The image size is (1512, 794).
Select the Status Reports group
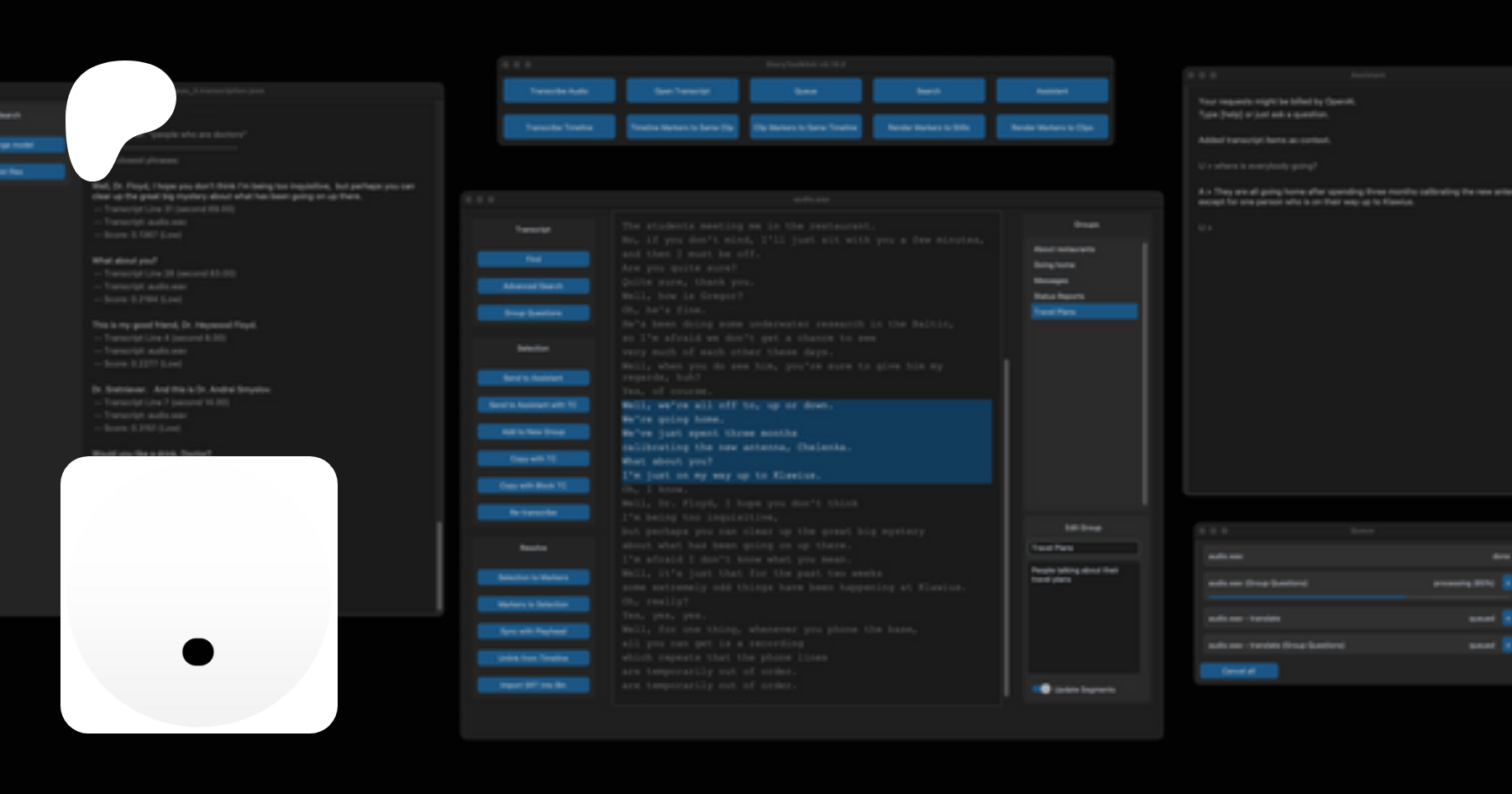(x=1059, y=297)
